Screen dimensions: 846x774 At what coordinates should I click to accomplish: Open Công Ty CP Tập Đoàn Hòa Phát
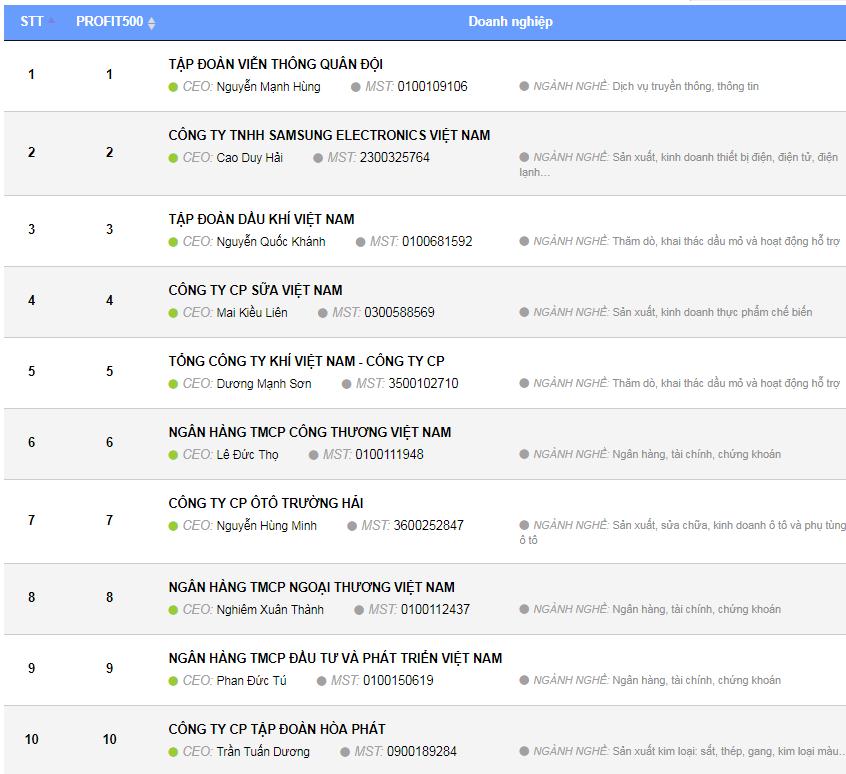(276, 729)
